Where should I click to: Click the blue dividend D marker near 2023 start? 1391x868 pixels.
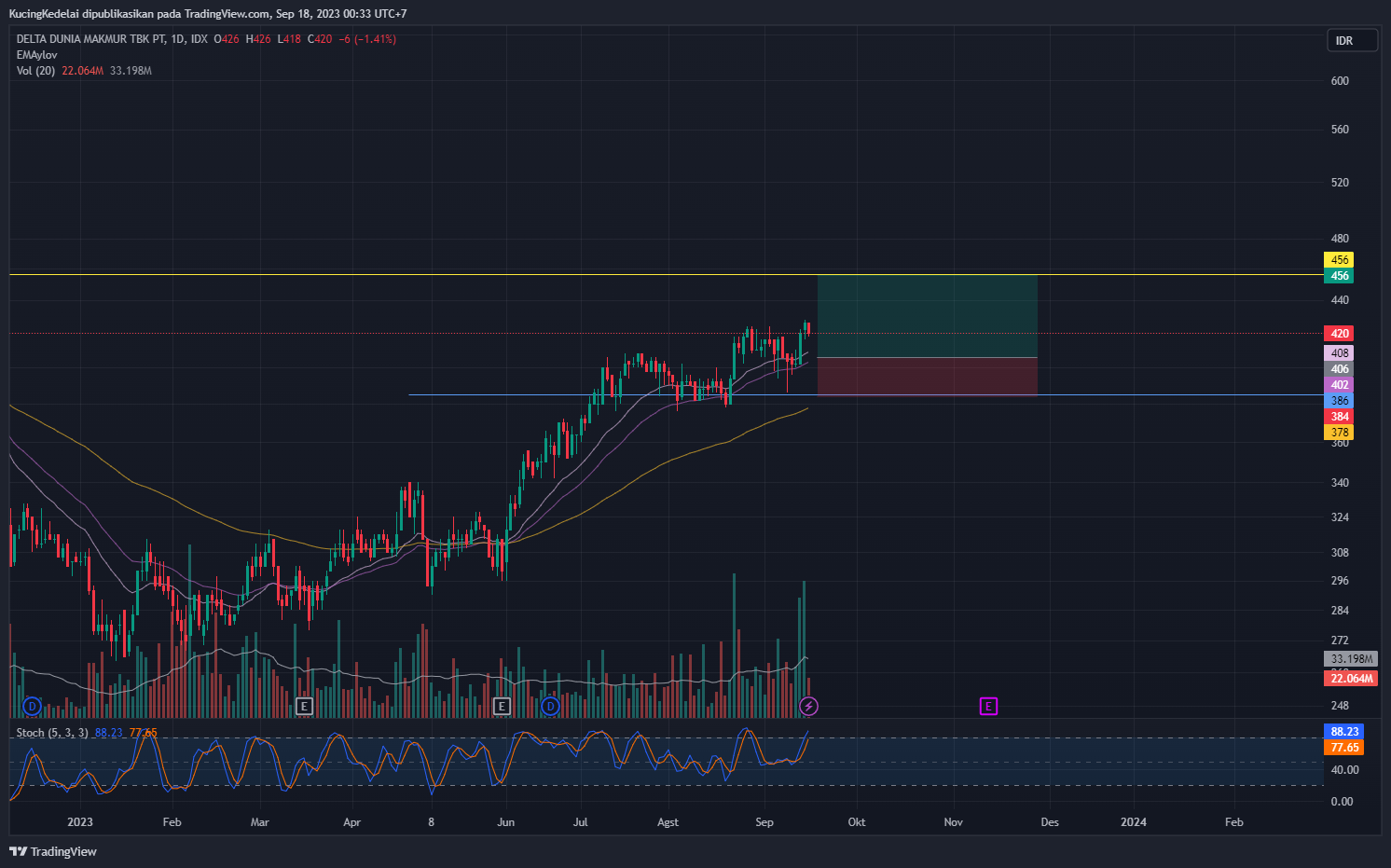32,706
